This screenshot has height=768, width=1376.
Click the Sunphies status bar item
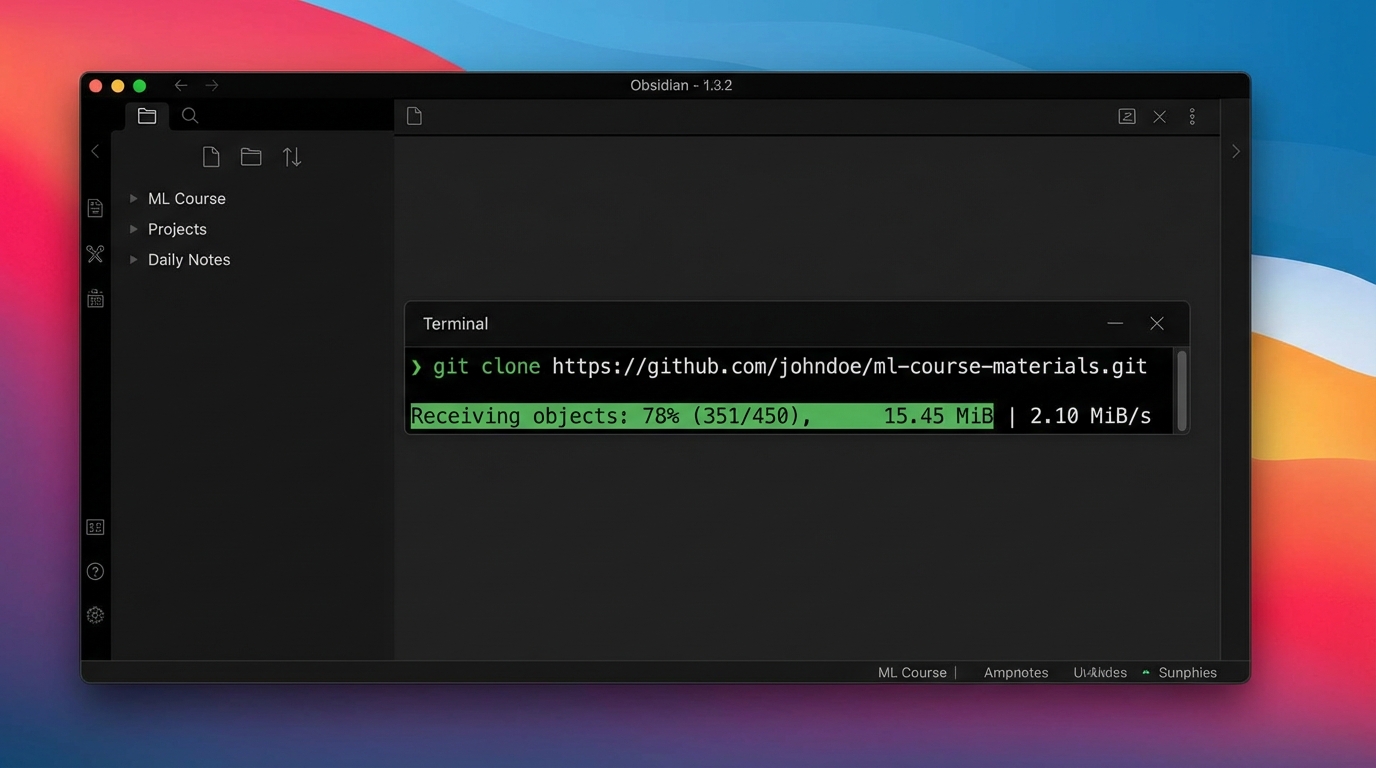[x=1187, y=672]
